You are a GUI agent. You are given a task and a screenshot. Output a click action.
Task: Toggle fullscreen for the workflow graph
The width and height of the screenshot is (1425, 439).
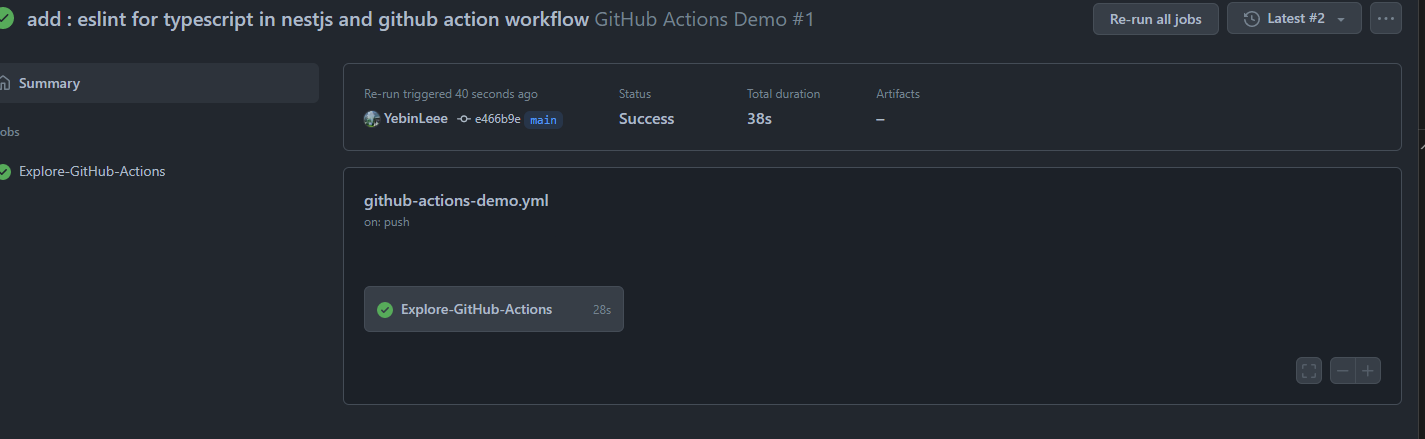tap(1309, 371)
